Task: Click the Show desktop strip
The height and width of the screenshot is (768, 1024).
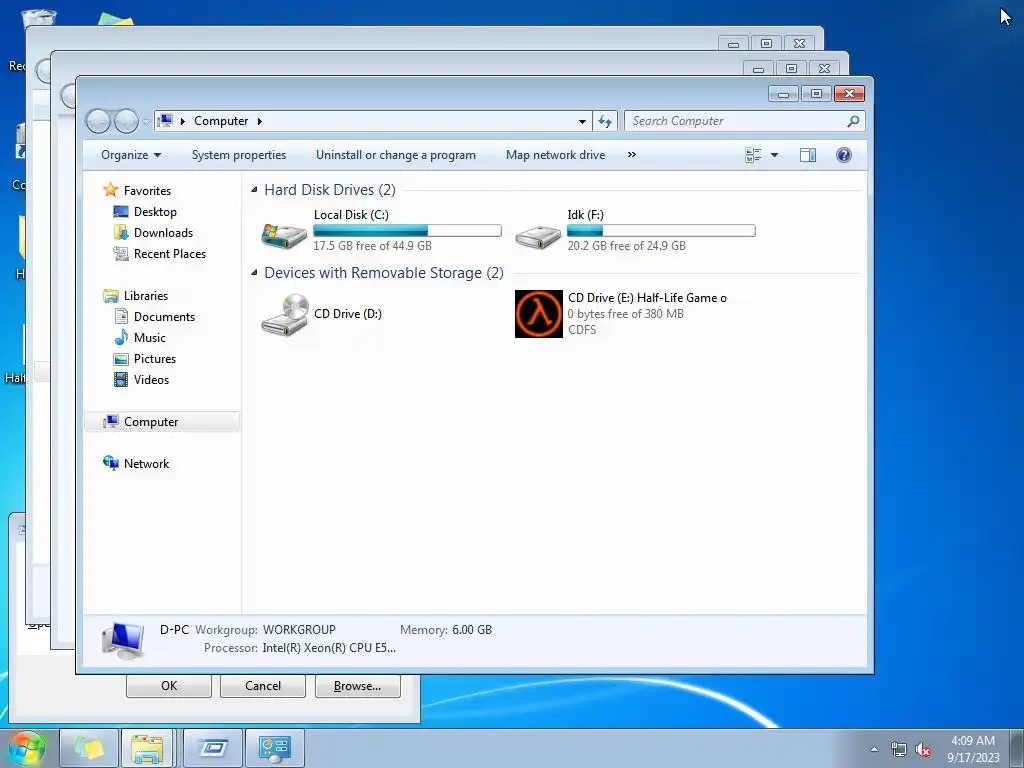Action: click(1017, 748)
